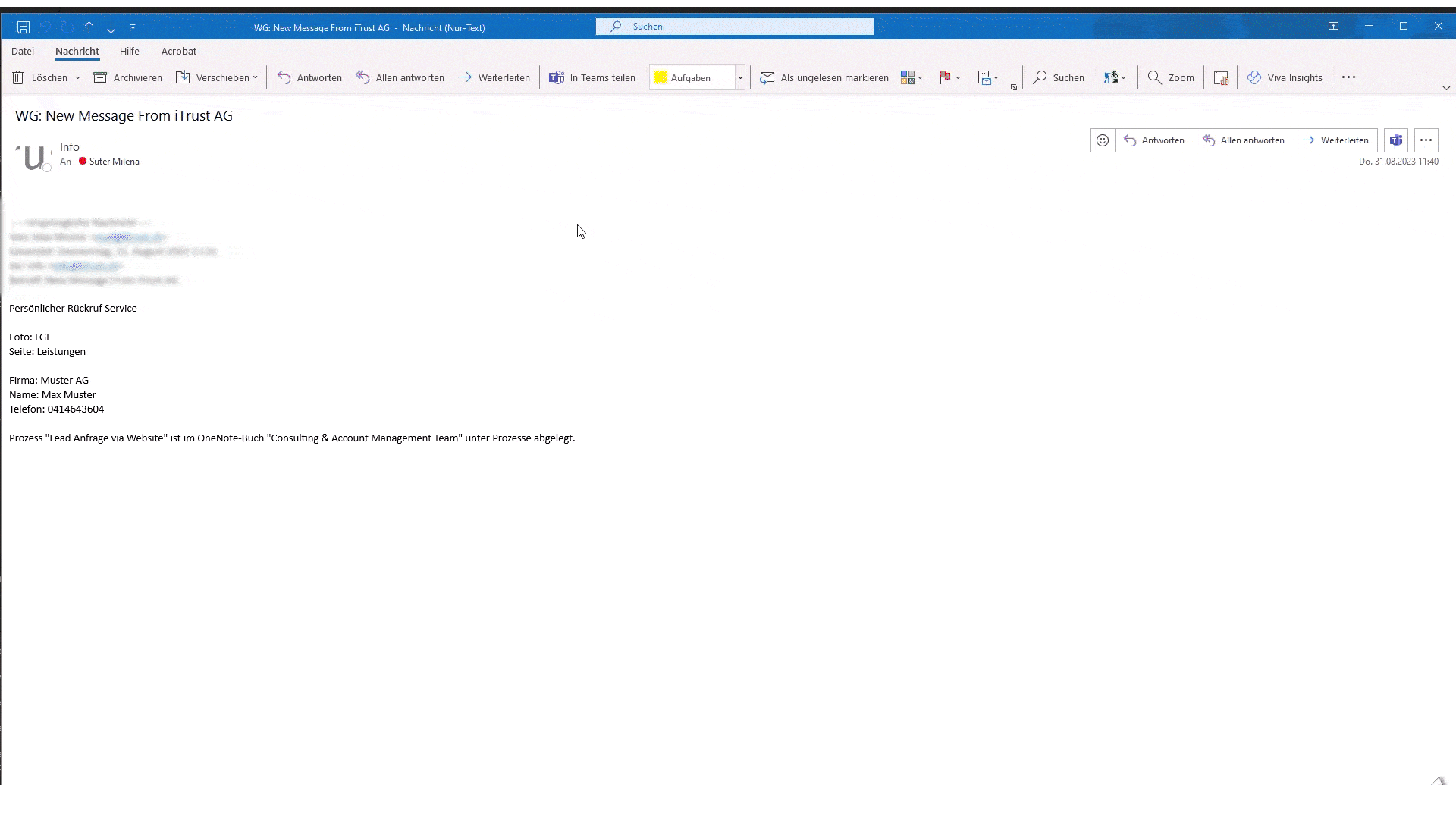
Task: Click the calendar chart icon in ribbon
Action: 1221,77
